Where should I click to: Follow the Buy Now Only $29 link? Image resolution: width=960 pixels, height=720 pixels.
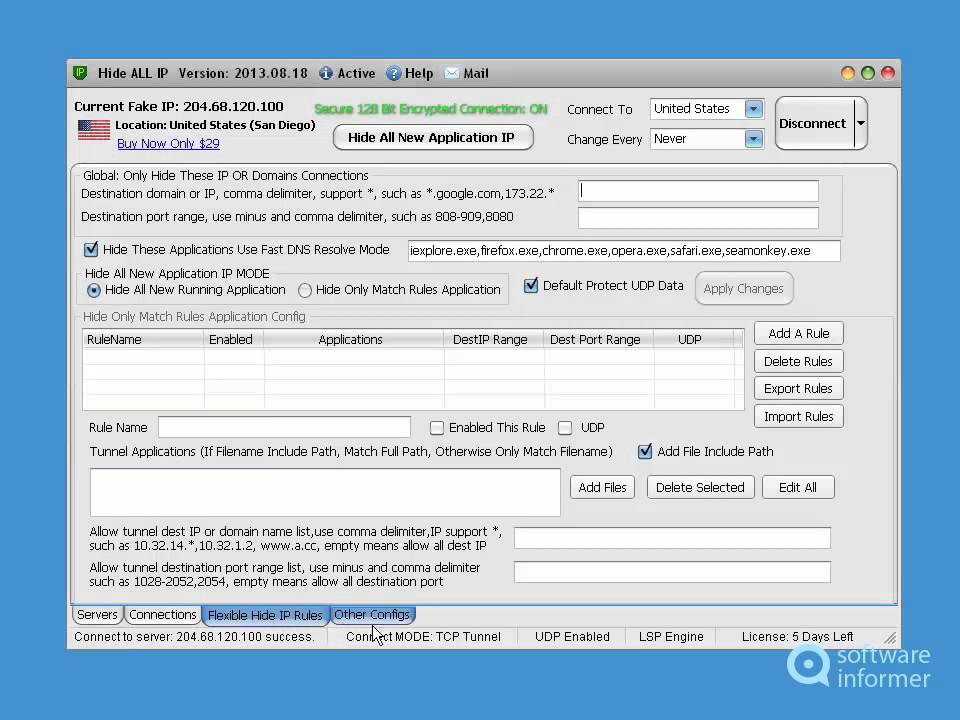click(x=168, y=143)
